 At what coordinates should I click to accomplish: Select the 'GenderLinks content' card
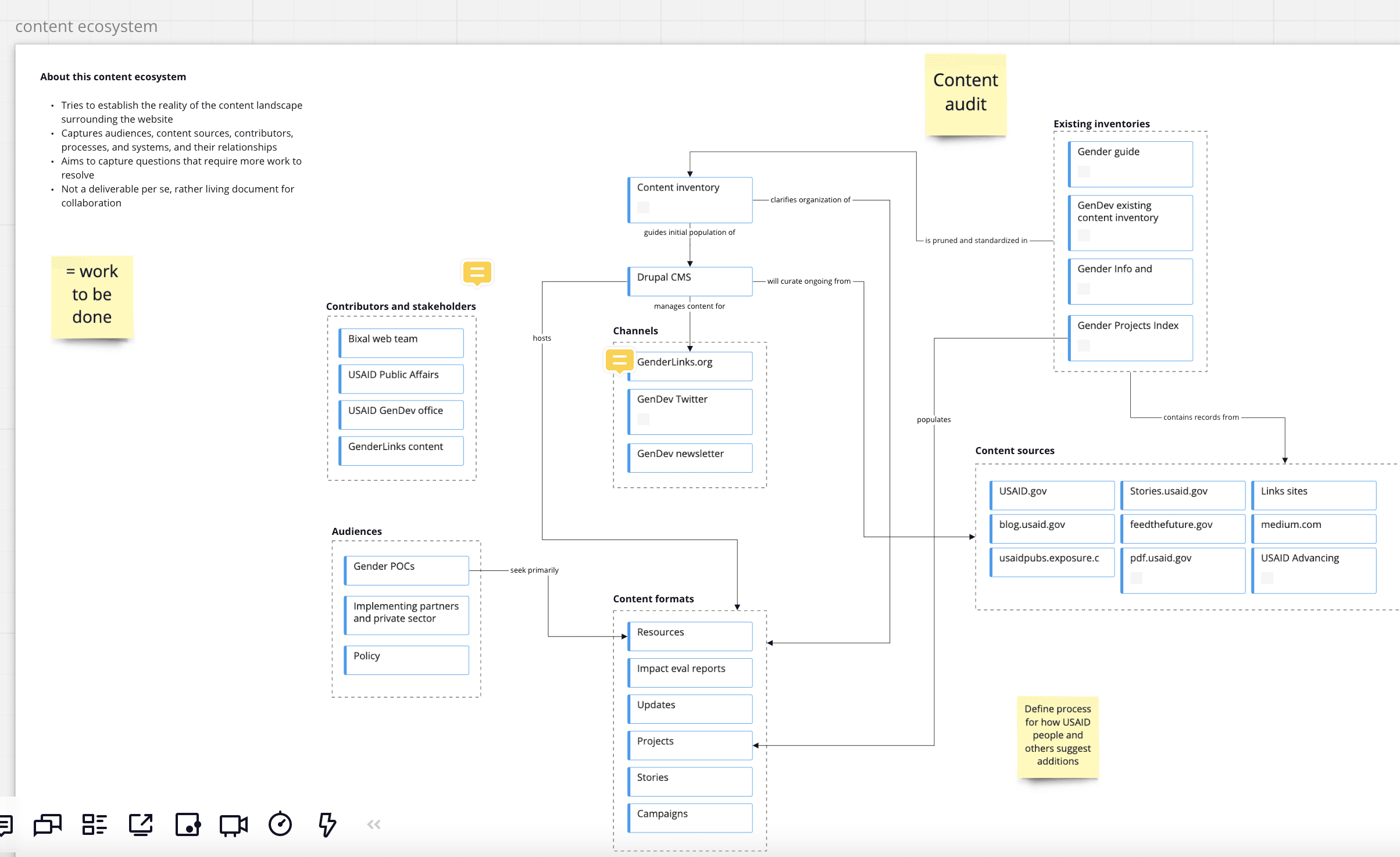click(x=401, y=451)
